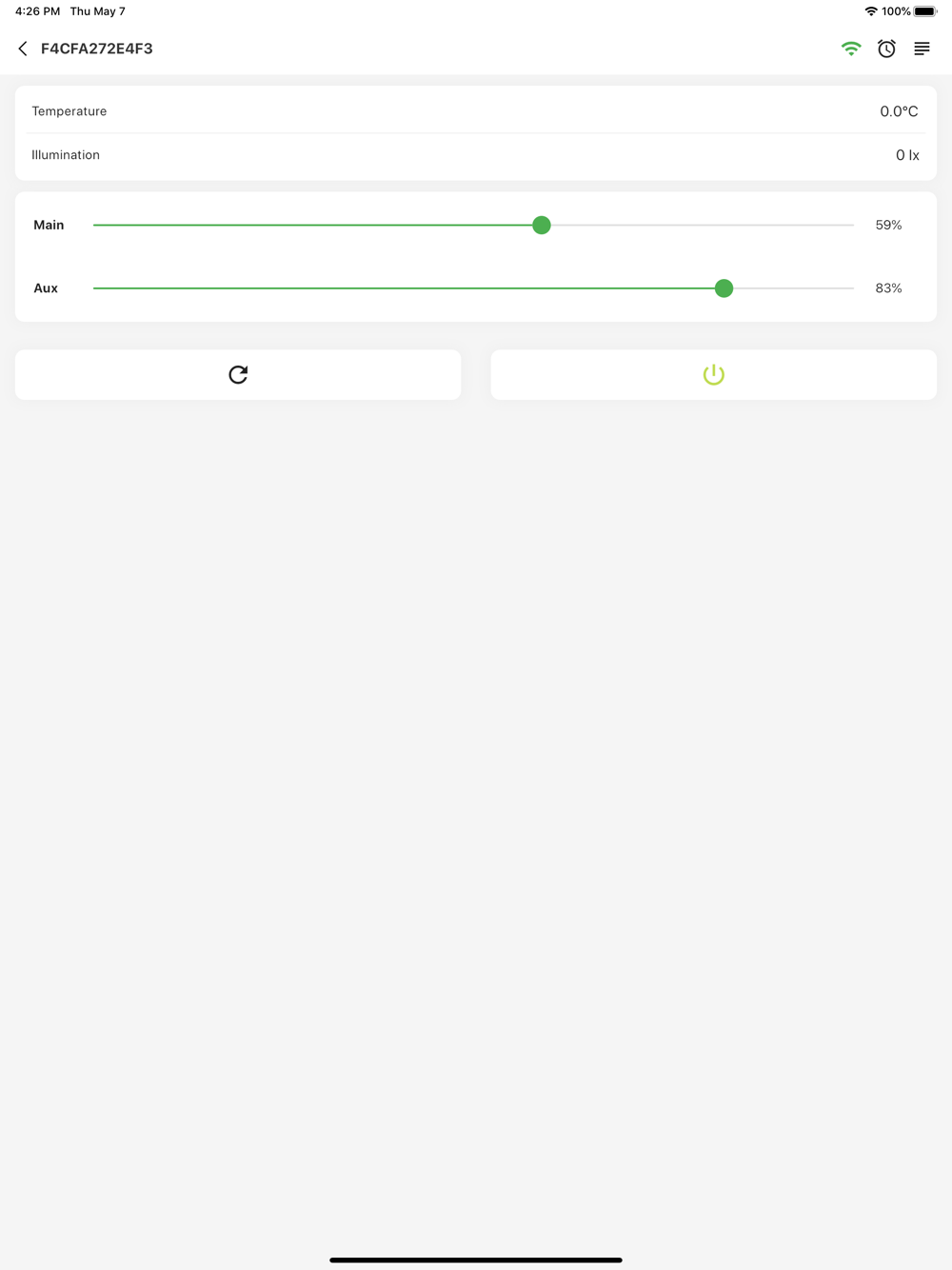Tap the Aux channel label
Image resolution: width=952 pixels, height=1270 pixels.
pyautogui.click(x=46, y=288)
